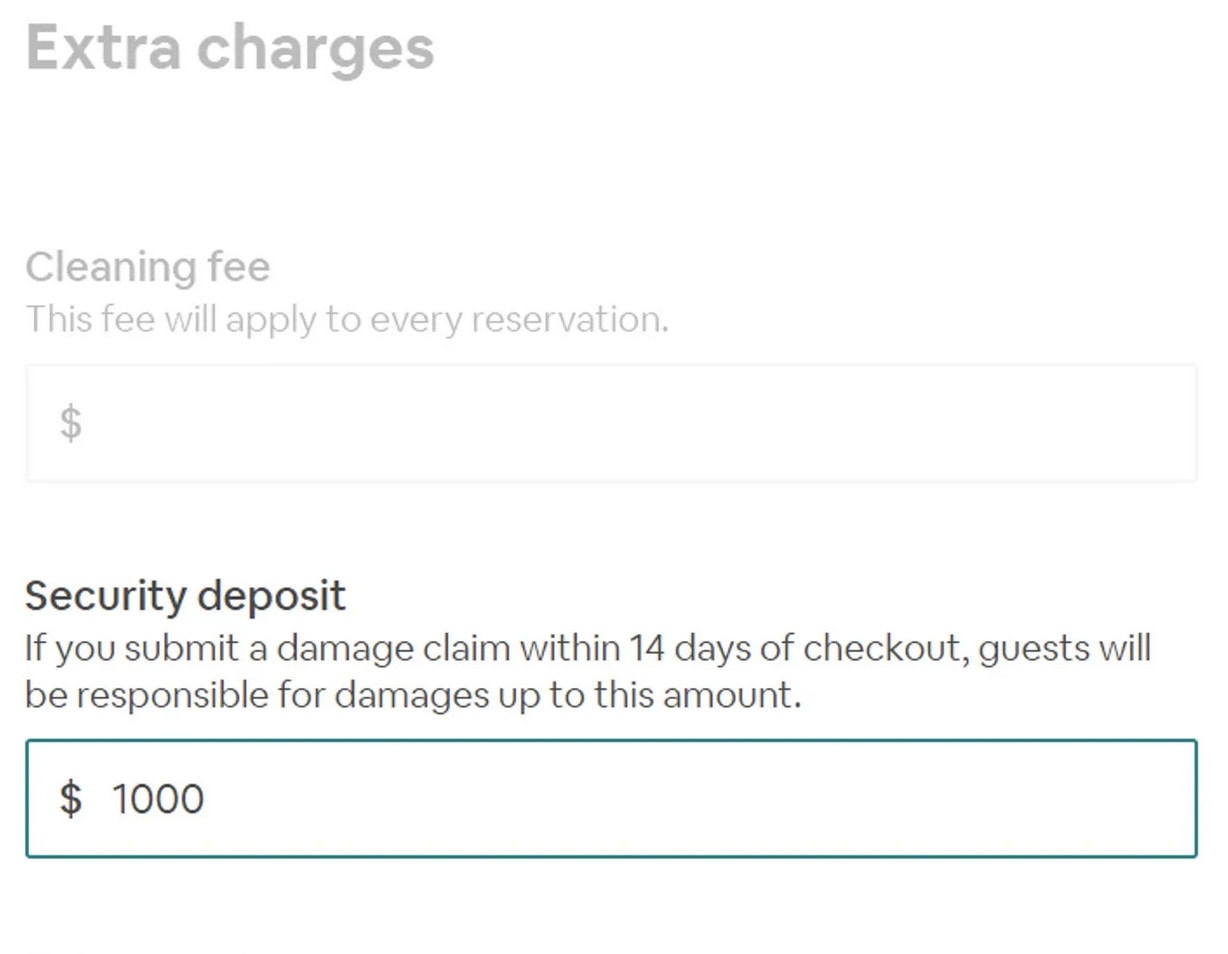This screenshot has height=954, width=1228.
Task: Click the dollar sign in Security deposit field
Action: click(x=68, y=798)
